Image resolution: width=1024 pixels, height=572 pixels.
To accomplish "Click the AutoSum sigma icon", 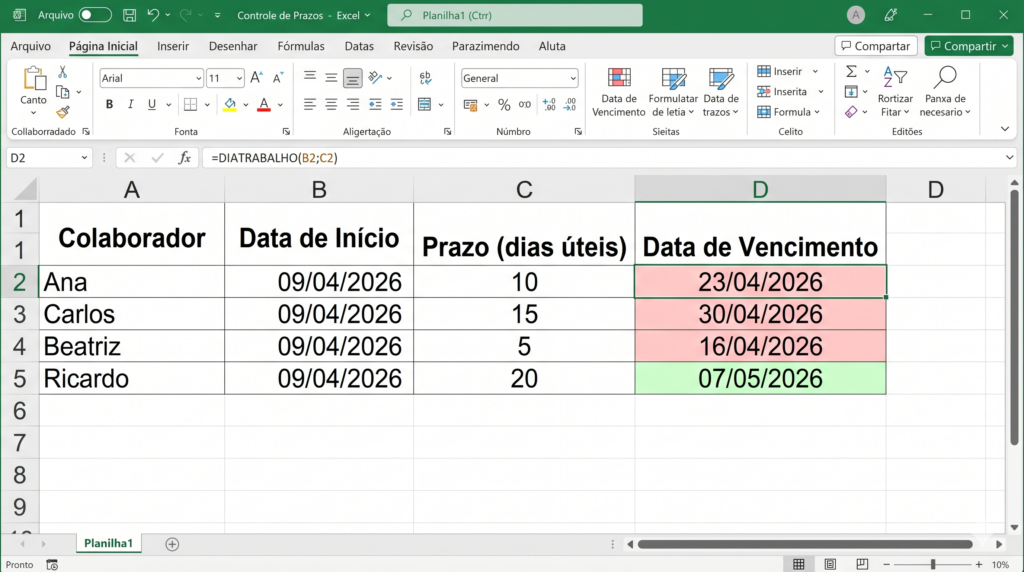I will [x=852, y=71].
